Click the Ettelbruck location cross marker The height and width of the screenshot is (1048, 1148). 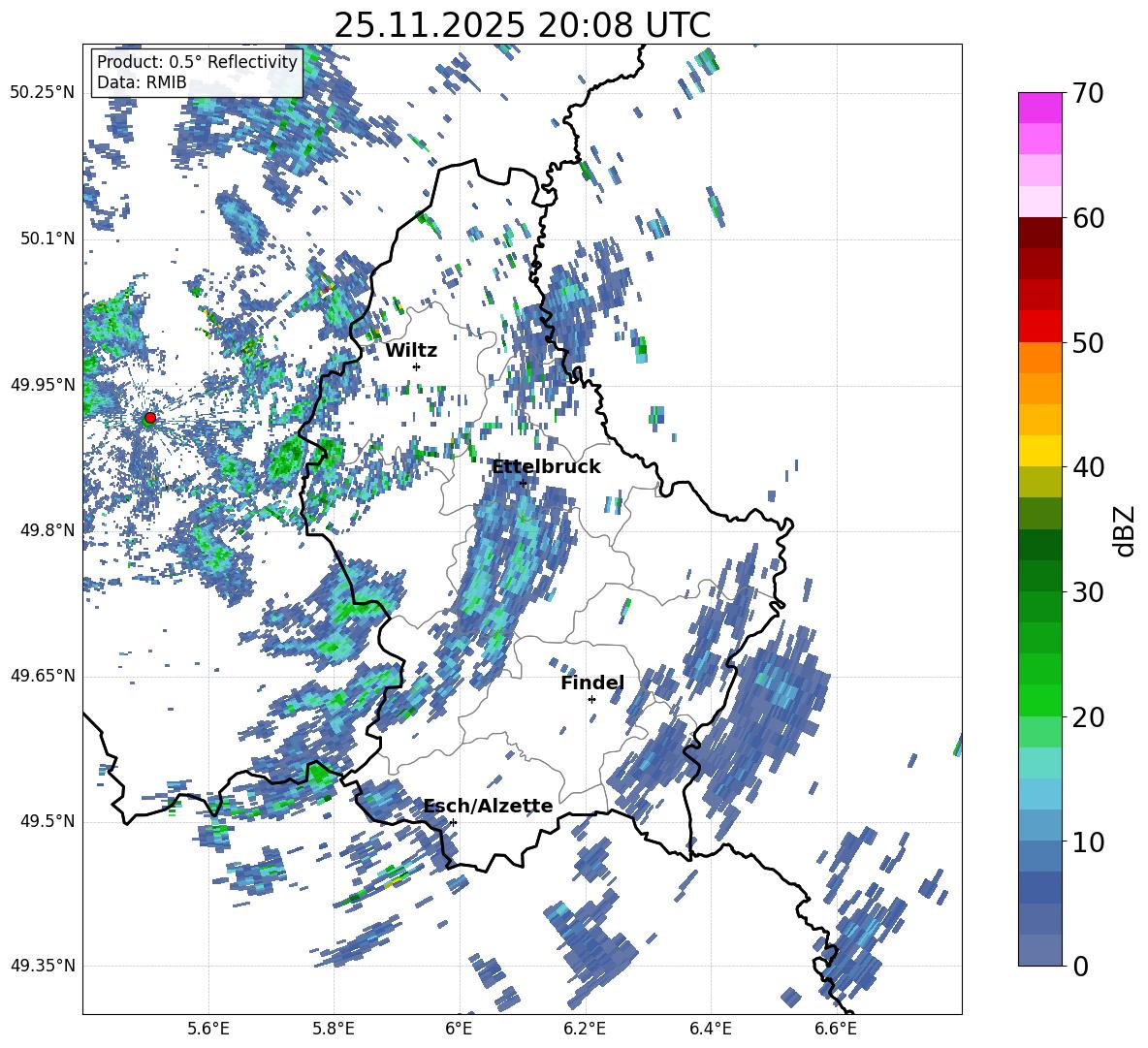tap(523, 483)
